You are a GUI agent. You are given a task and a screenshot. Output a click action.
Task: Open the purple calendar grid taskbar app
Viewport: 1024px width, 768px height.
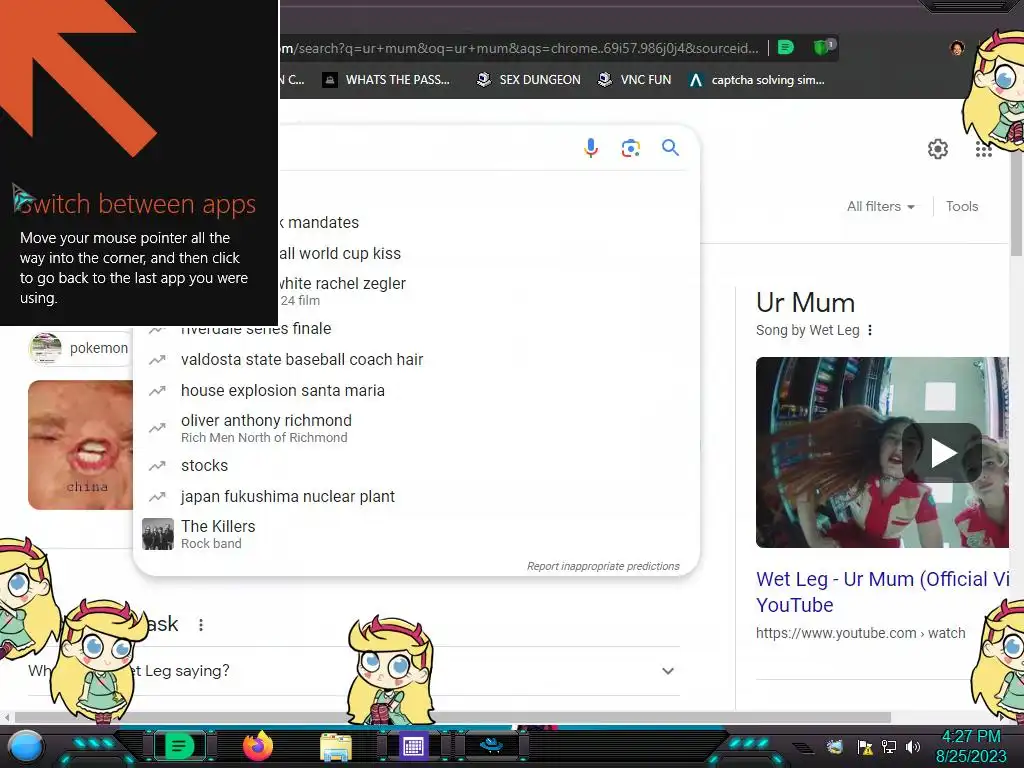point(413,746)
